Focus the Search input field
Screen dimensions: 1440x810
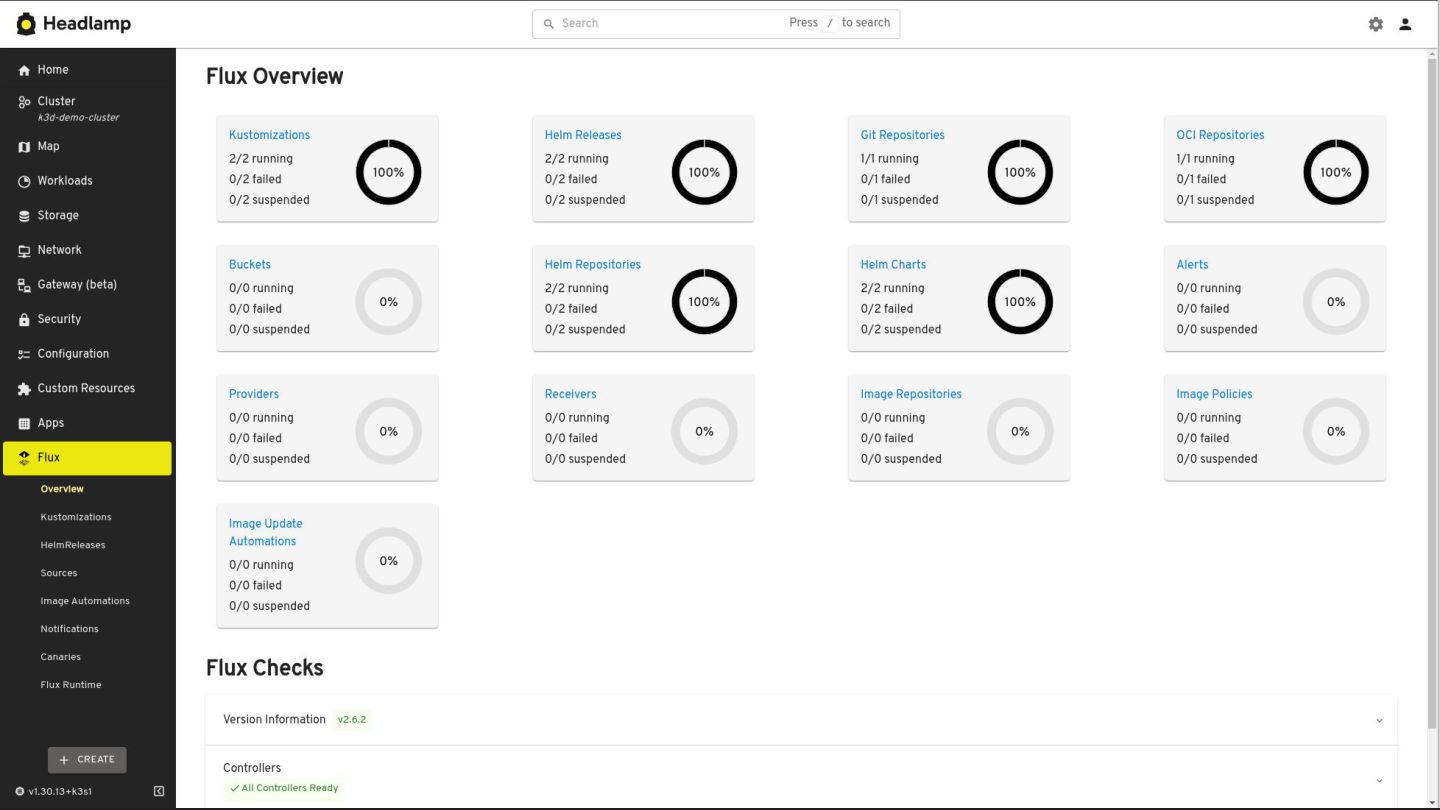tap(716, 24)
